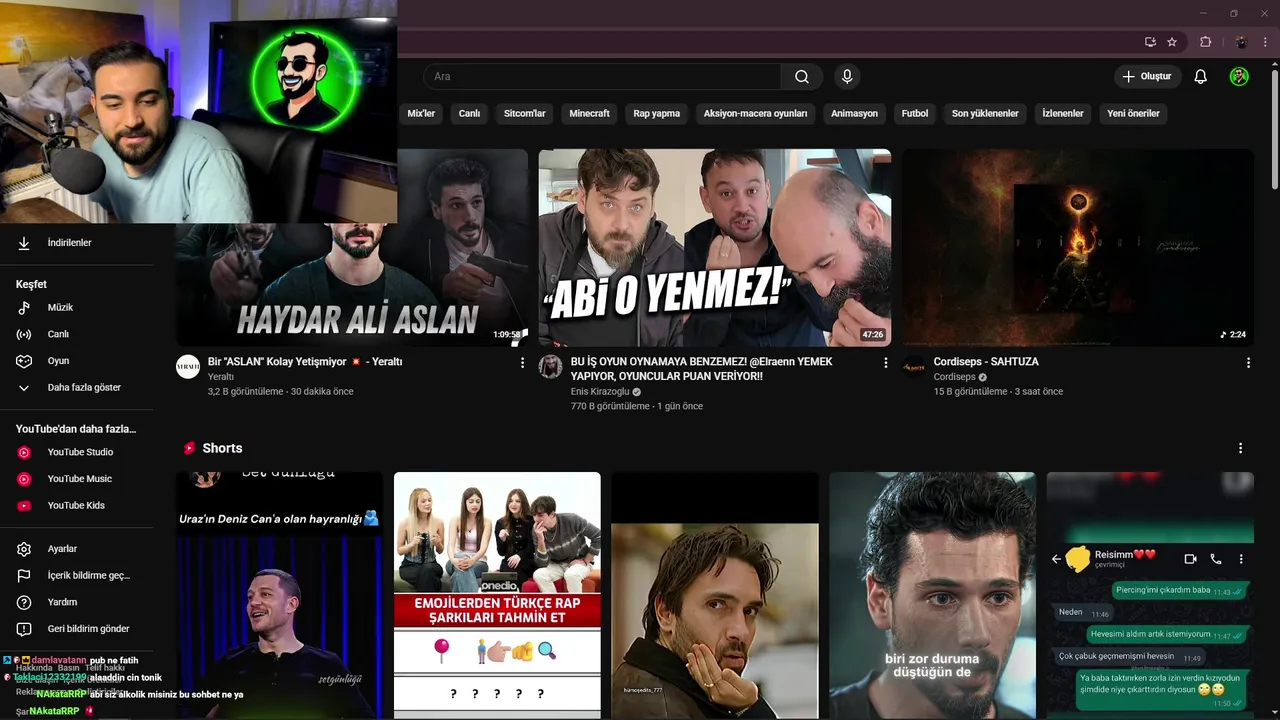This screenshot has height=720, width=1280.
Task: Click Enis Kirazoglu channel avatar
Action: (551, 367)
